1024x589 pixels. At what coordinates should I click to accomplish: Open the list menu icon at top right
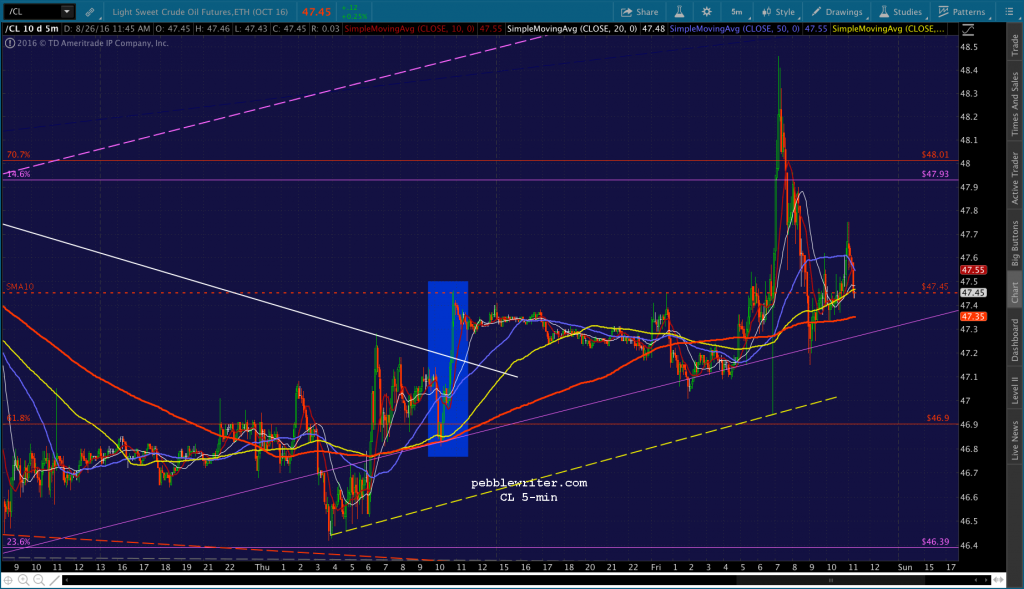[1008, 12]
